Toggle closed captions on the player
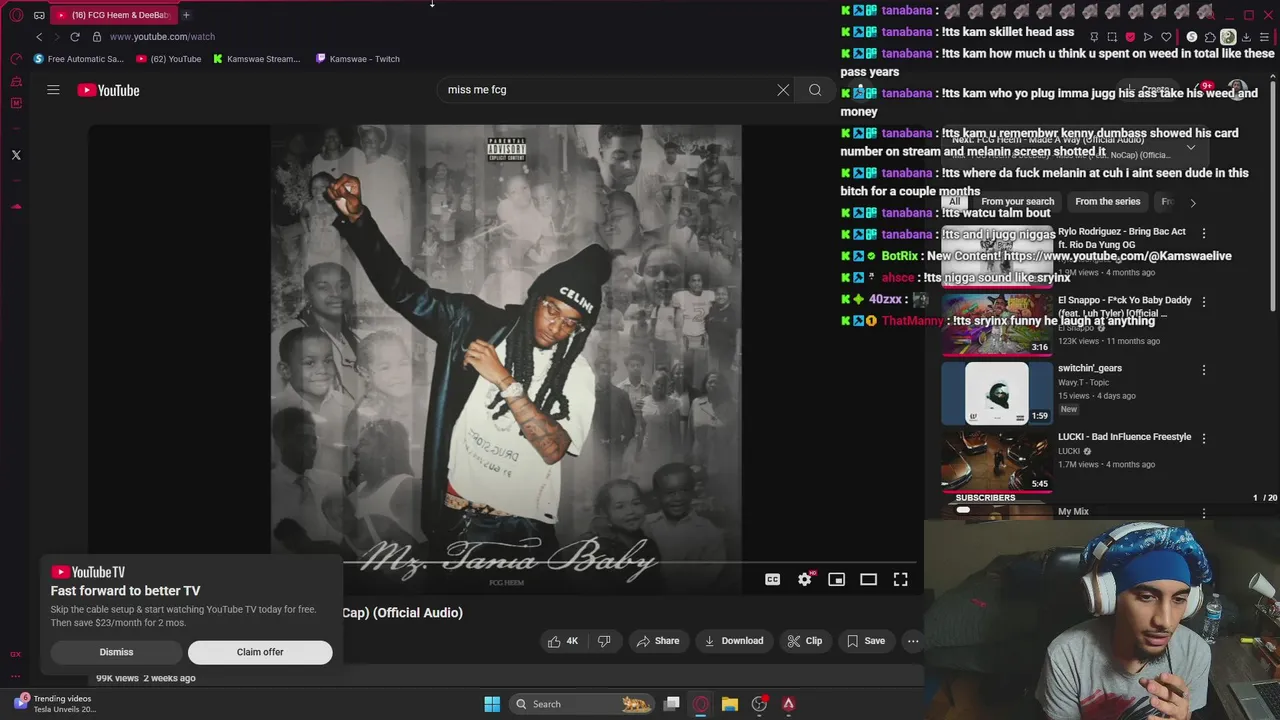Image resolution: width=1280 pixels, height=720 pixels. pos(772,579)
